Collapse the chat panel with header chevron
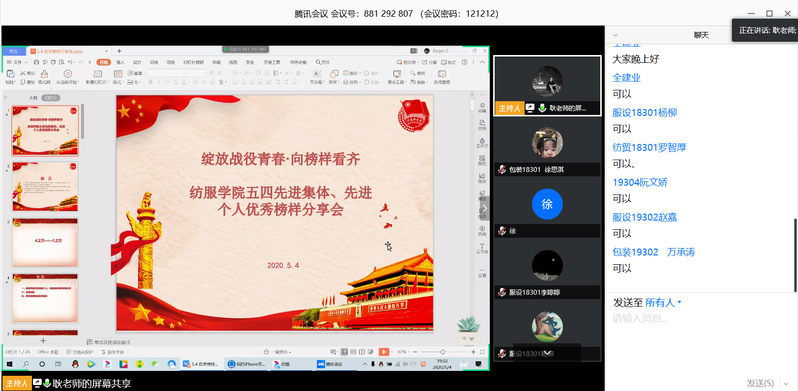The image size is (798, 391). pyautogui.click(x=615, y=35)
